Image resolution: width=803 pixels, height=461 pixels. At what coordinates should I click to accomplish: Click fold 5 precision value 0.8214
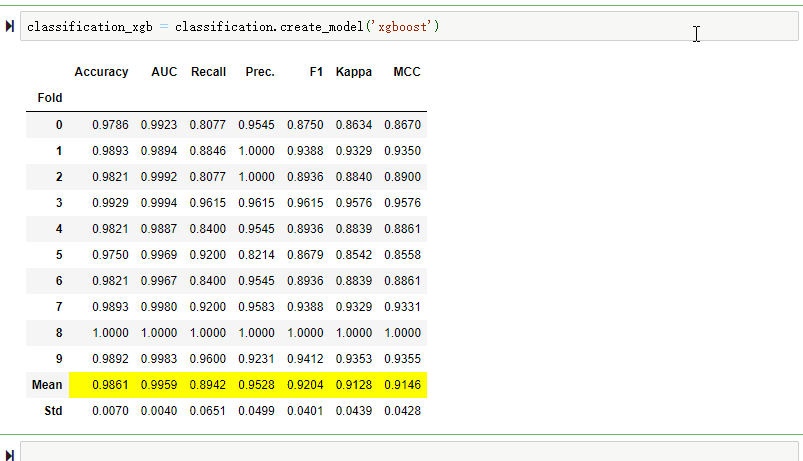pyautogui.click(x=256, y=255)
